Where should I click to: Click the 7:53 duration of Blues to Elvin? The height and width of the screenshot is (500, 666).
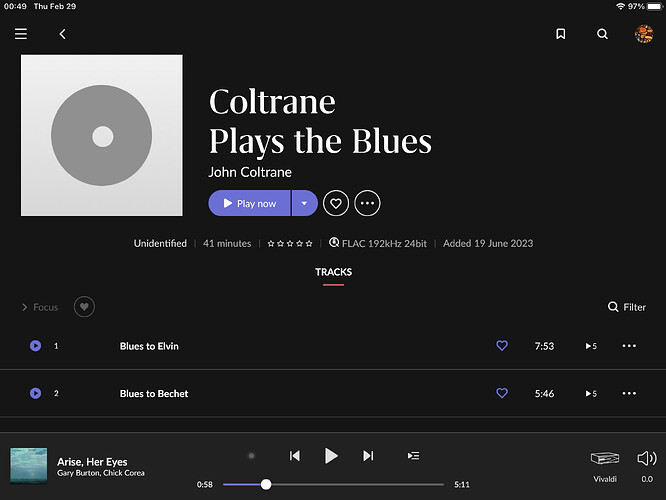[x=544, y=346]
